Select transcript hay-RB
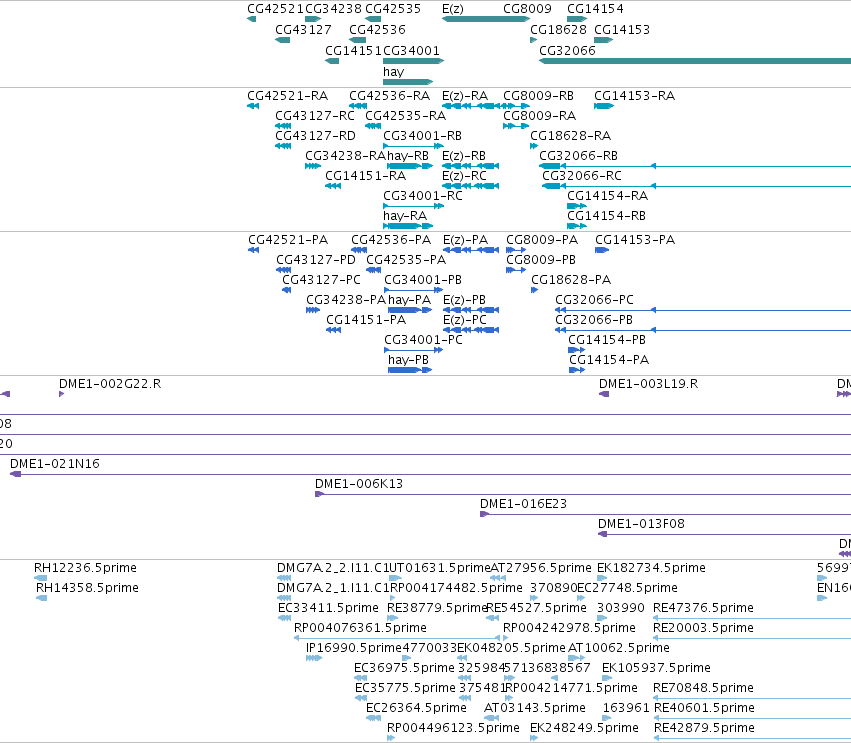The height and width of the screenshot is (743, 851). [x=408, y=156]
